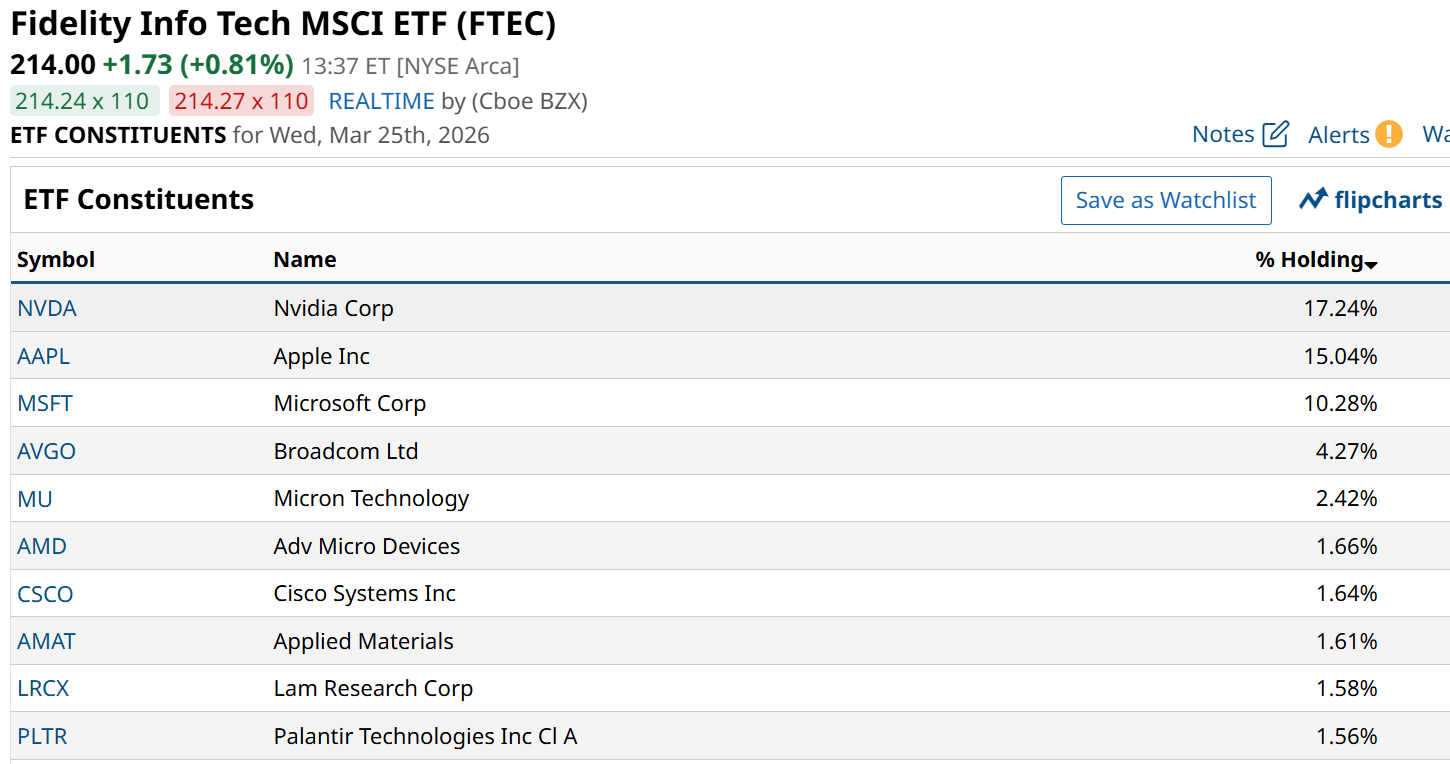The image size is (1450, 764).
Task: Open the AMAT symbol link
Action: pos(46,641)
